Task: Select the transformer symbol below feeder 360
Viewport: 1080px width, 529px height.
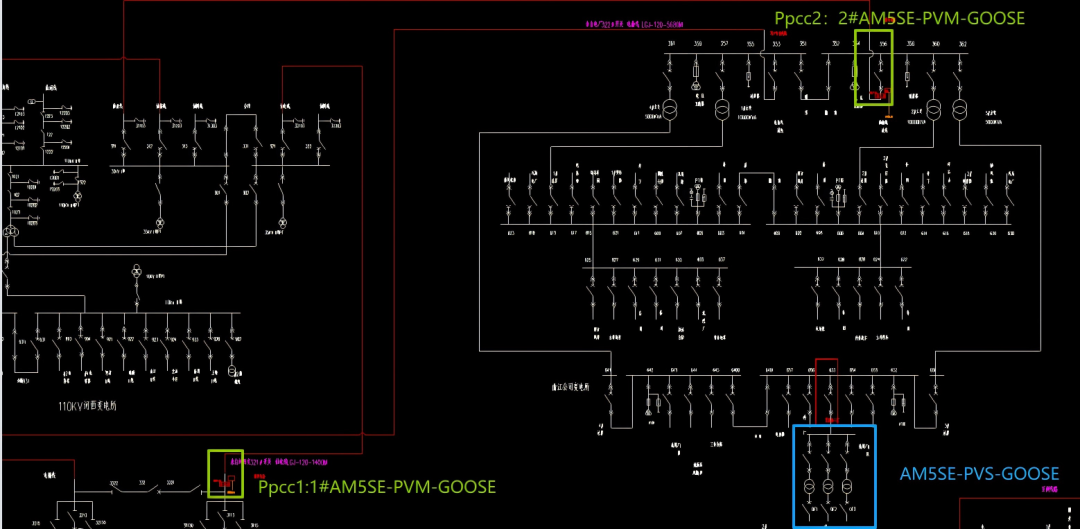Action: click(x=934, y=110)
